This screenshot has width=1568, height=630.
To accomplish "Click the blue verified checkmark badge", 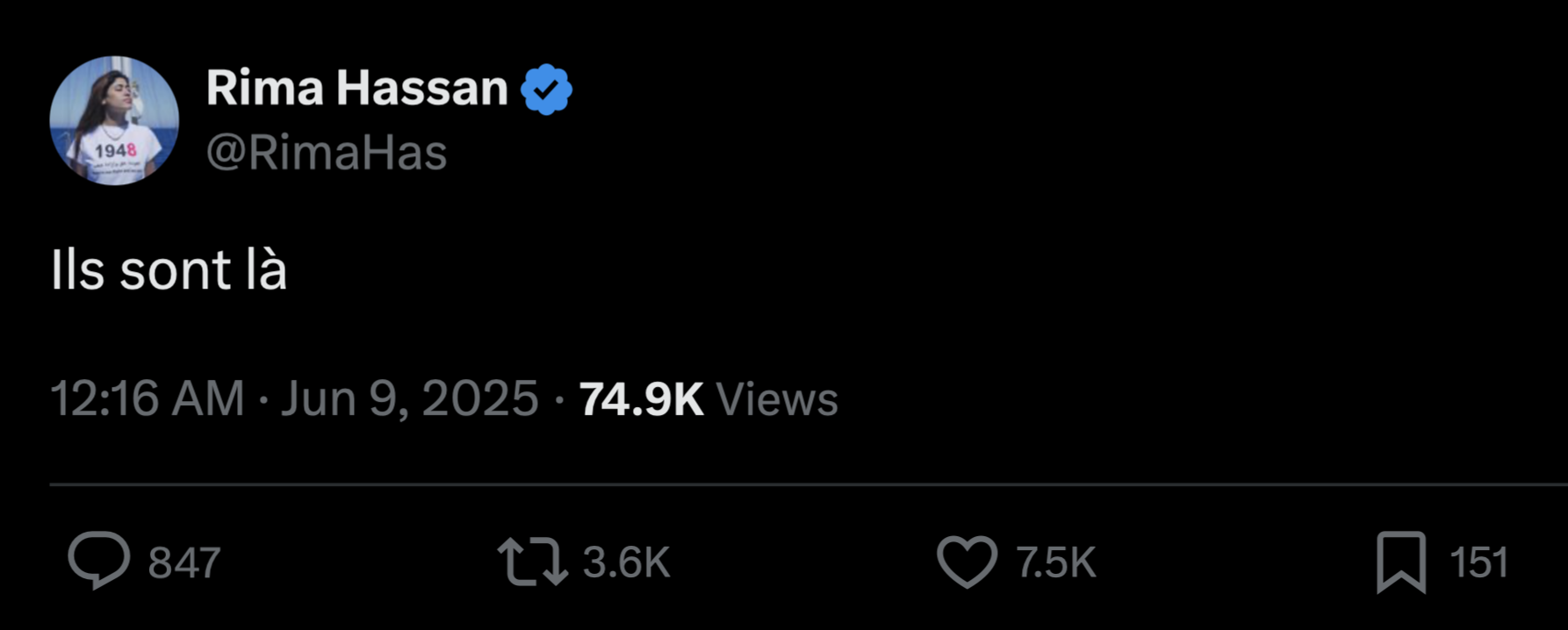I will pyautogui.click(x=546, y=89).
